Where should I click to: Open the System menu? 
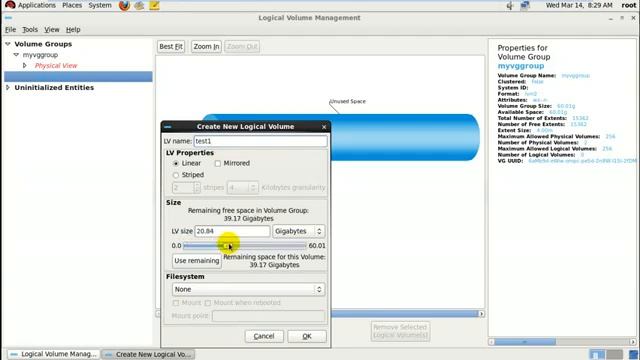[100, 5]
